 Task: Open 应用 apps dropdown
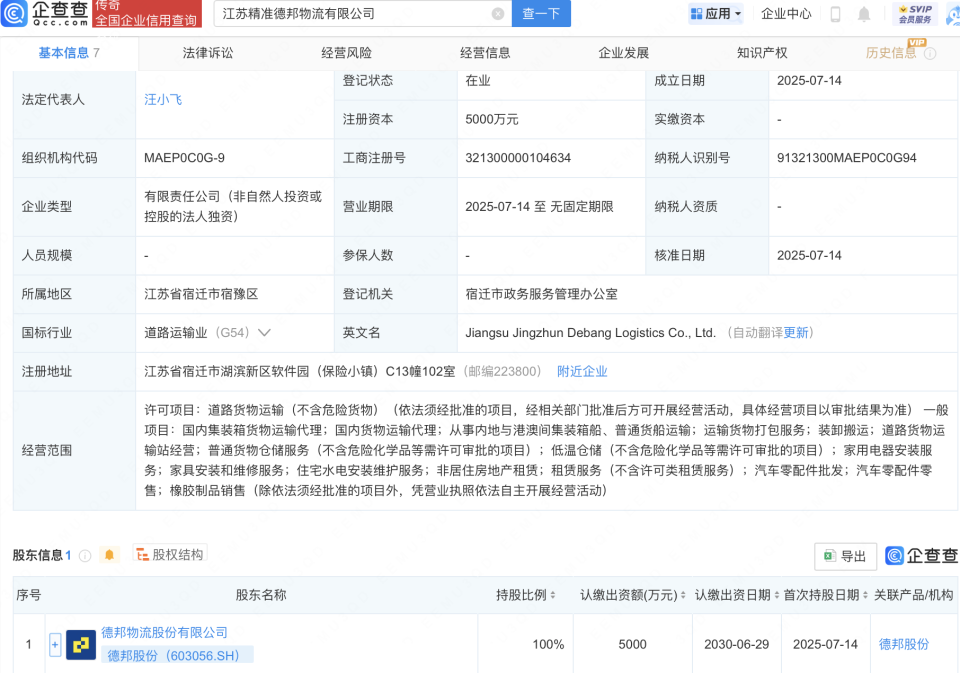click(716, 13)
